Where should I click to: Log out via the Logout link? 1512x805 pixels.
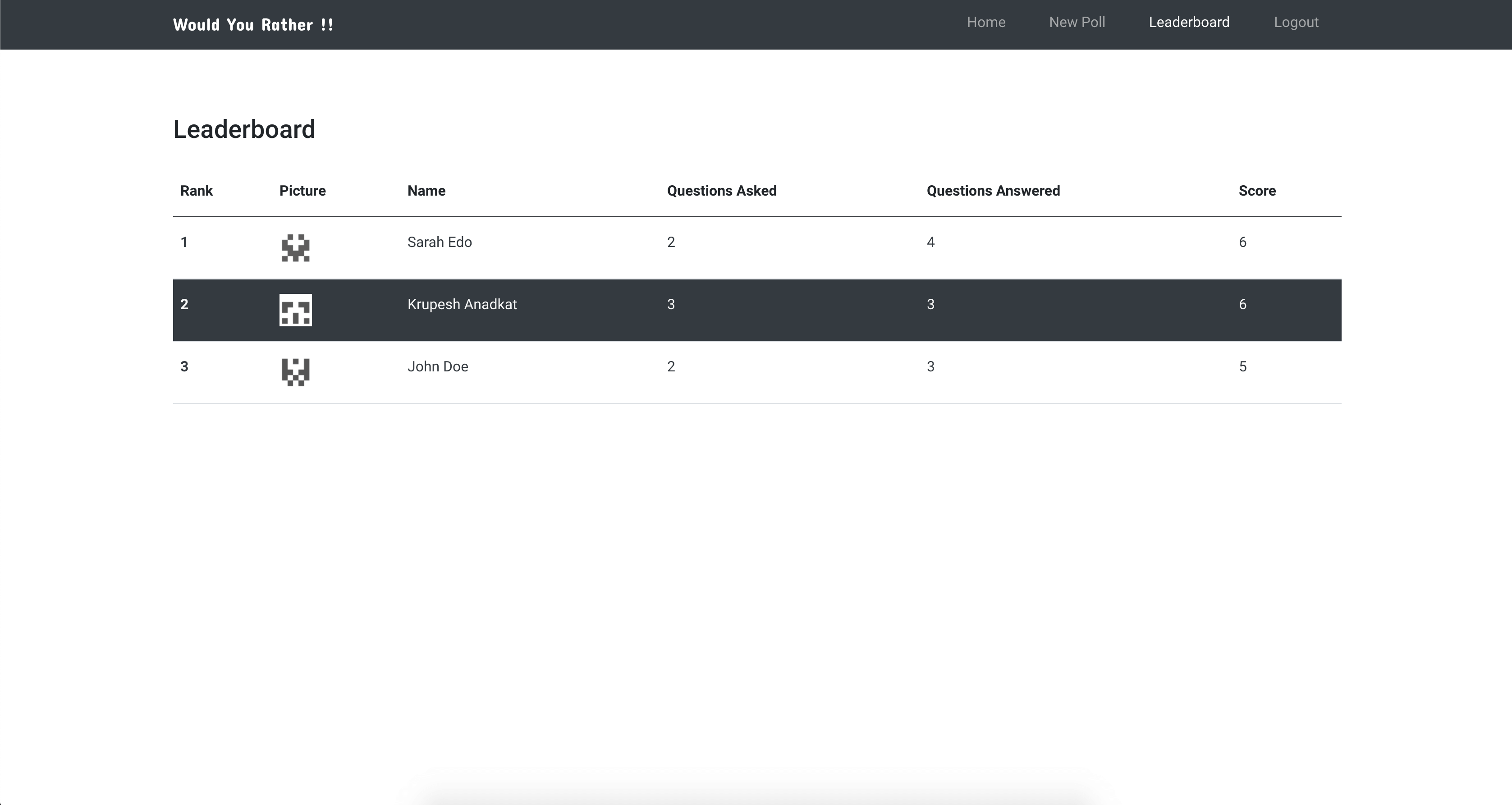[x=1296, y=22]
